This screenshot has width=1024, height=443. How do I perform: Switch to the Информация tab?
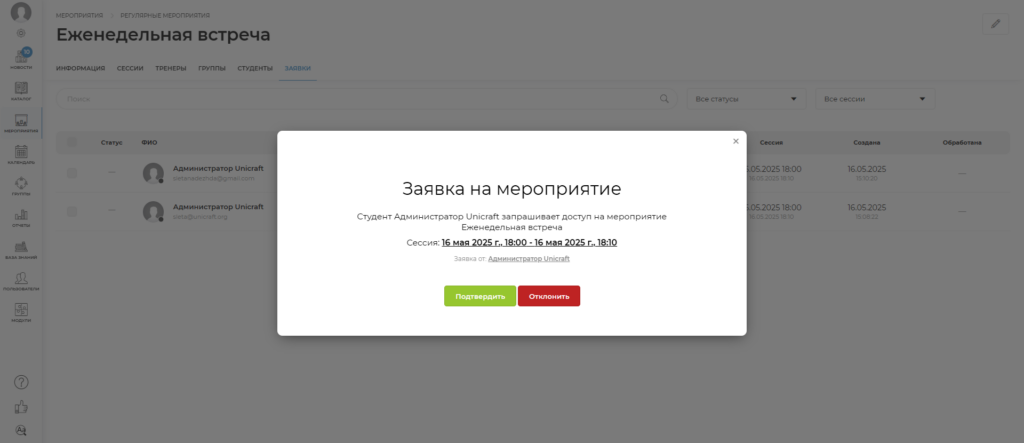[80, 69]
